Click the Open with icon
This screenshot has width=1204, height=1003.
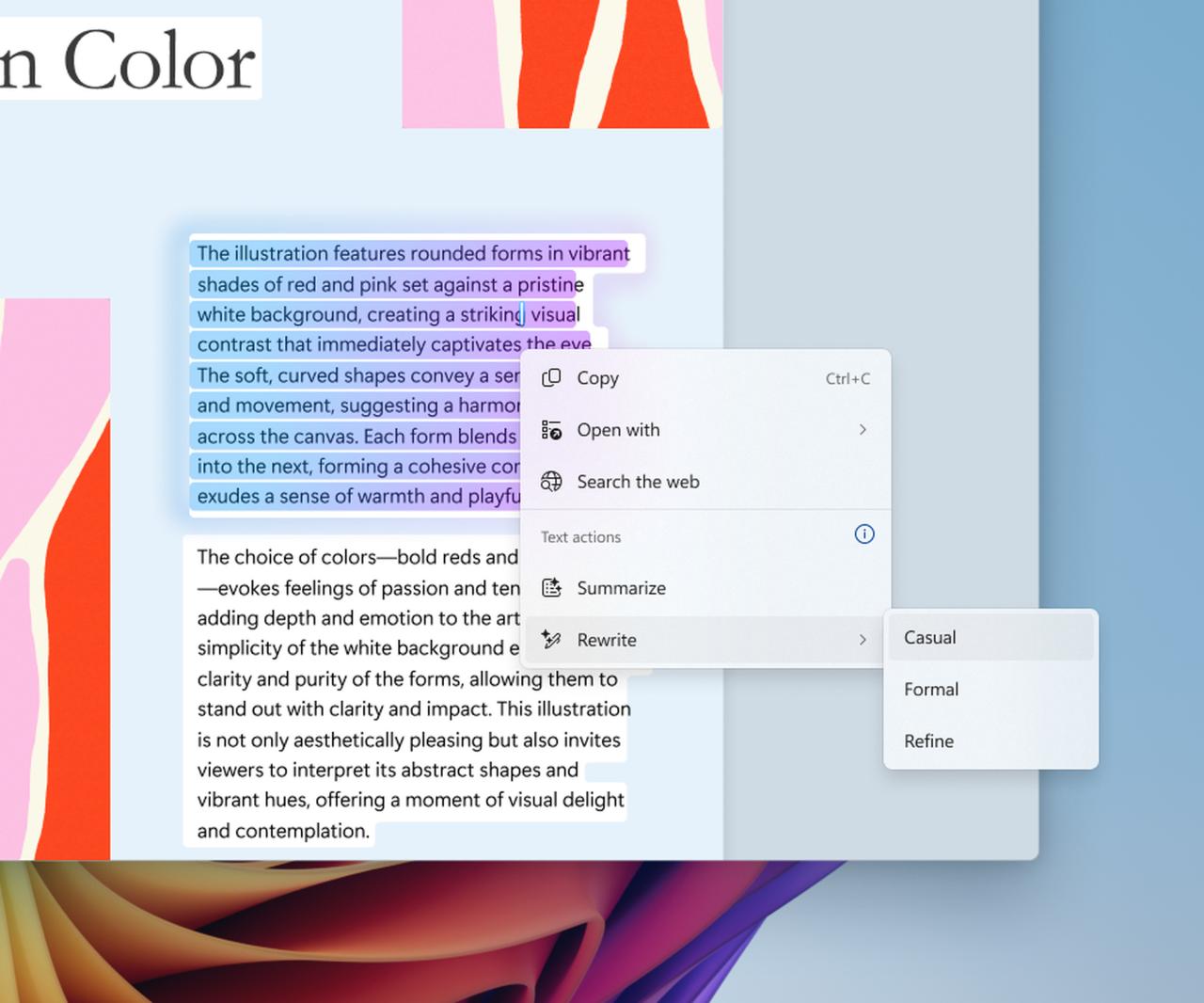pyautogui.click(x=551, y=430)
